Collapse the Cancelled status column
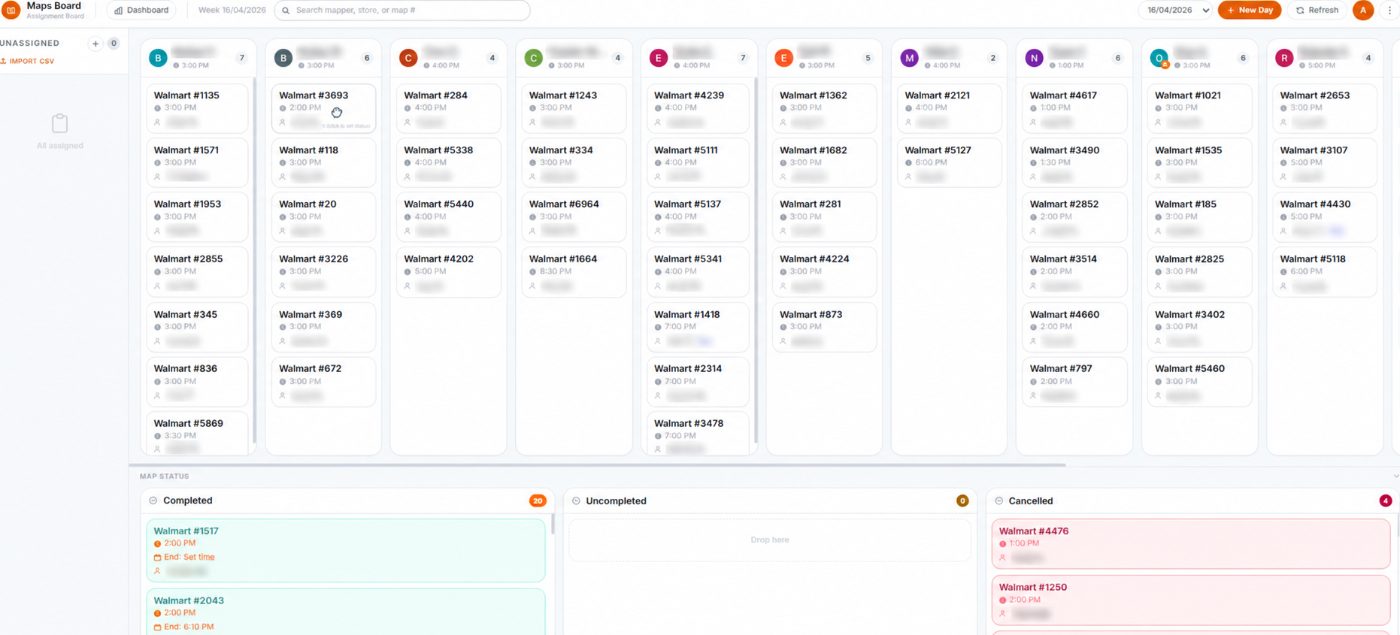This screenshot has height=635, width=1400. 999,501
